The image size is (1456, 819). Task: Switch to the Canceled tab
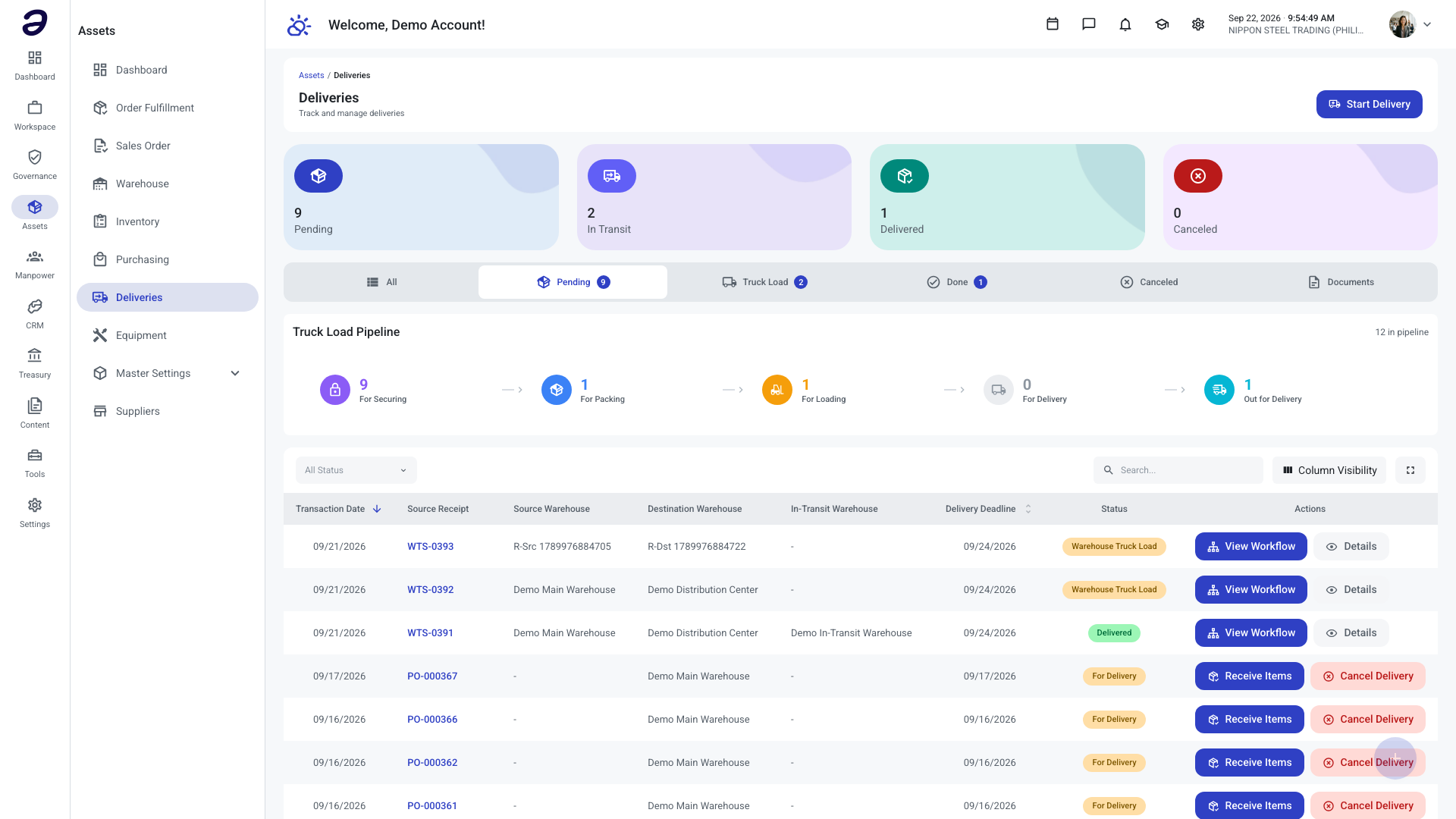1149,282
